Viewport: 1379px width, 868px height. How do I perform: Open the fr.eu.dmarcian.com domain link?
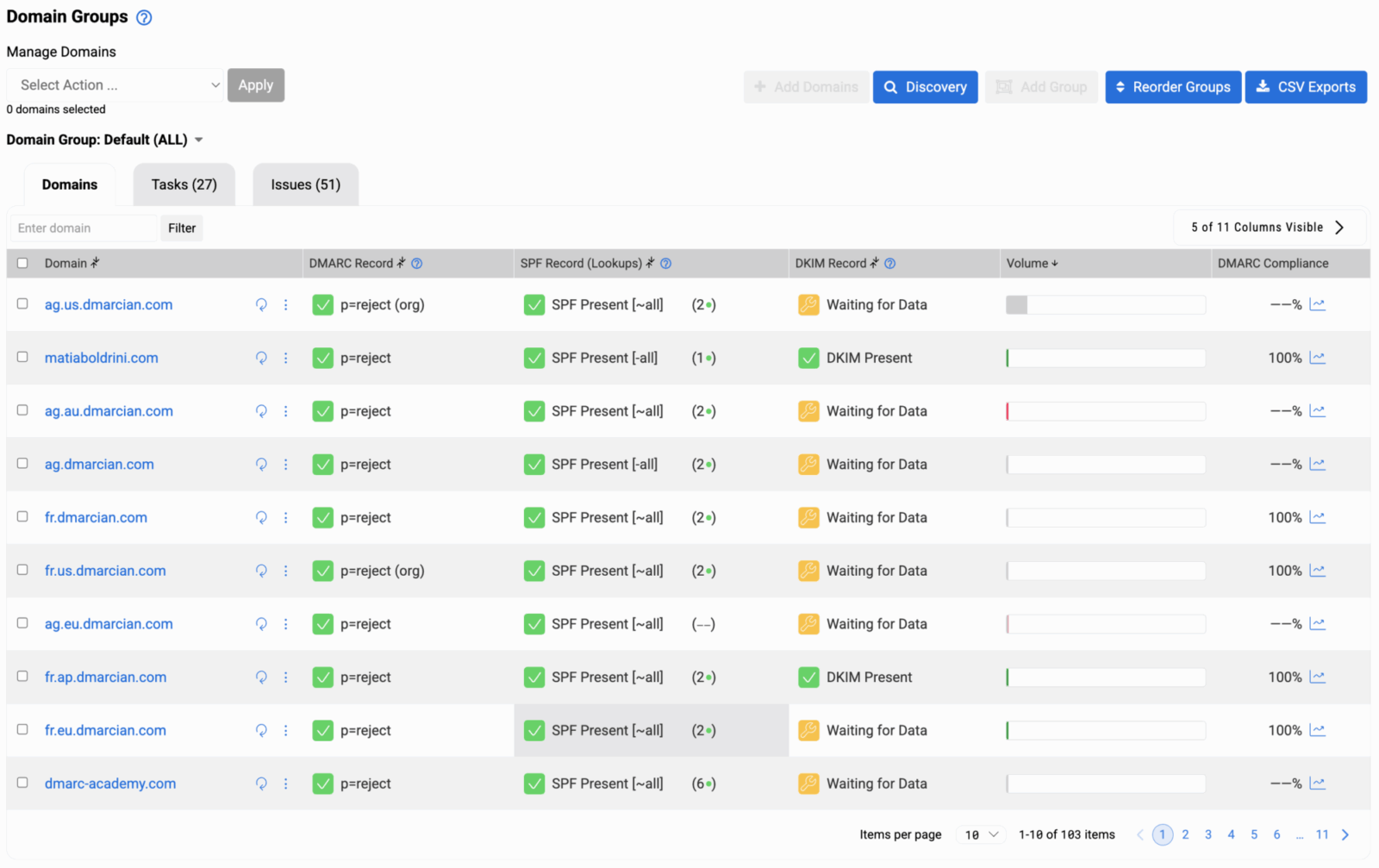pos(105,730)
